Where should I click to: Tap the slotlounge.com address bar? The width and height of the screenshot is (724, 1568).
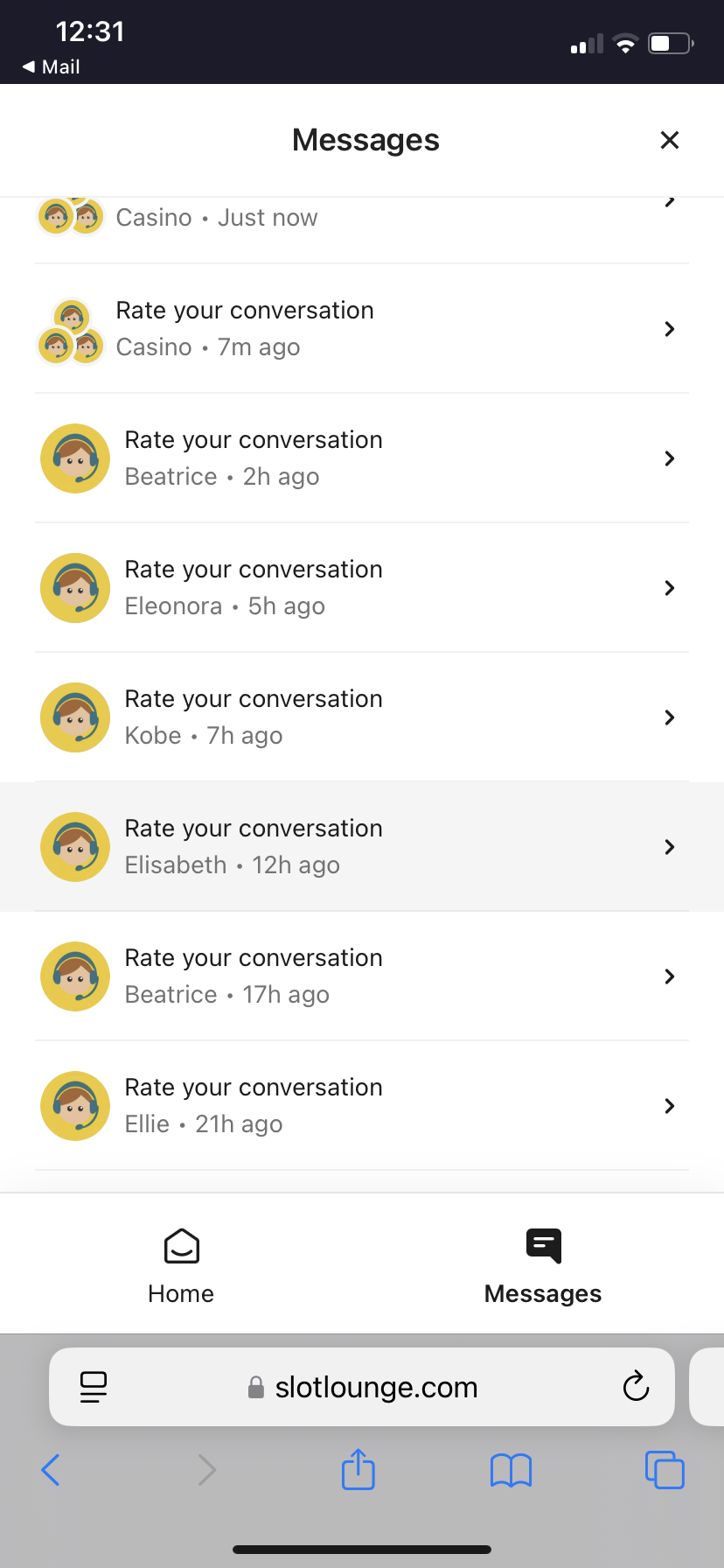pos(376,1387)
